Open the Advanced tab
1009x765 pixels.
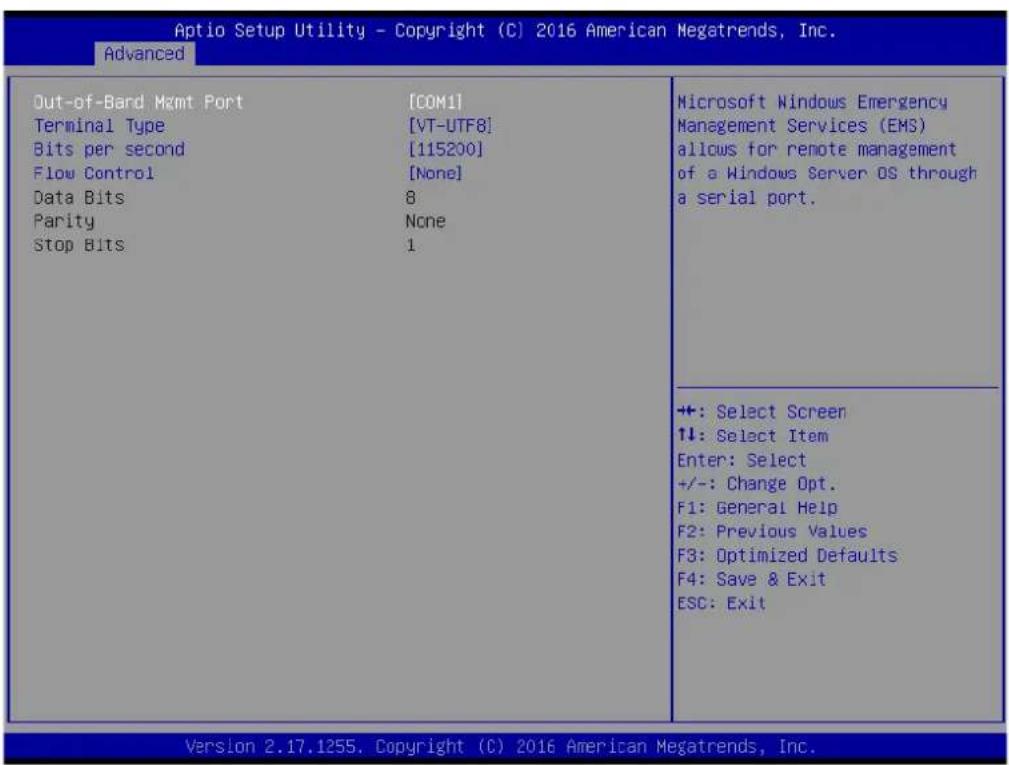pos(144,53)
